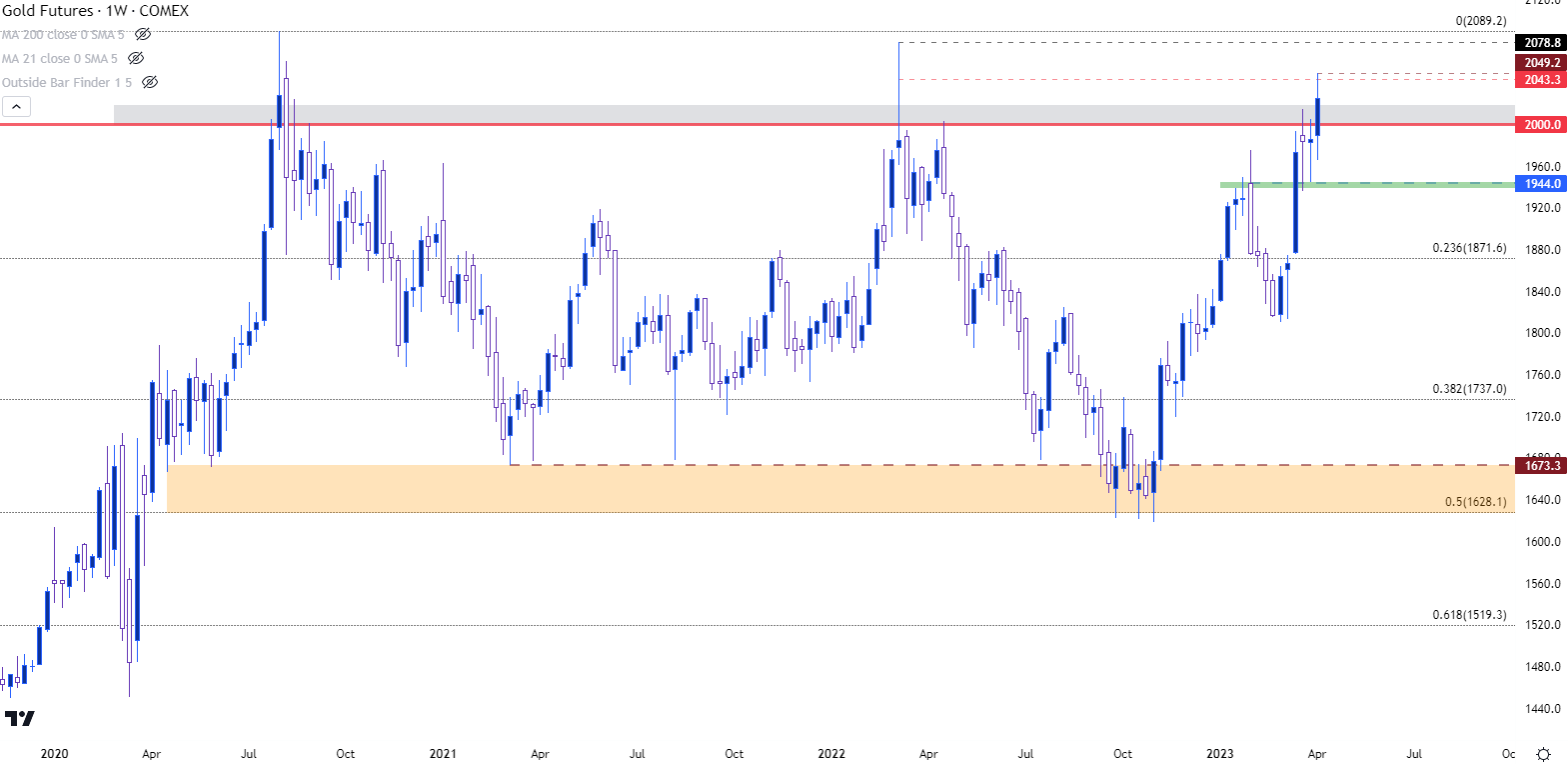Open chart settings gear icon
This screenshot has width=1568, height=764.
[x=1543, y=753]
